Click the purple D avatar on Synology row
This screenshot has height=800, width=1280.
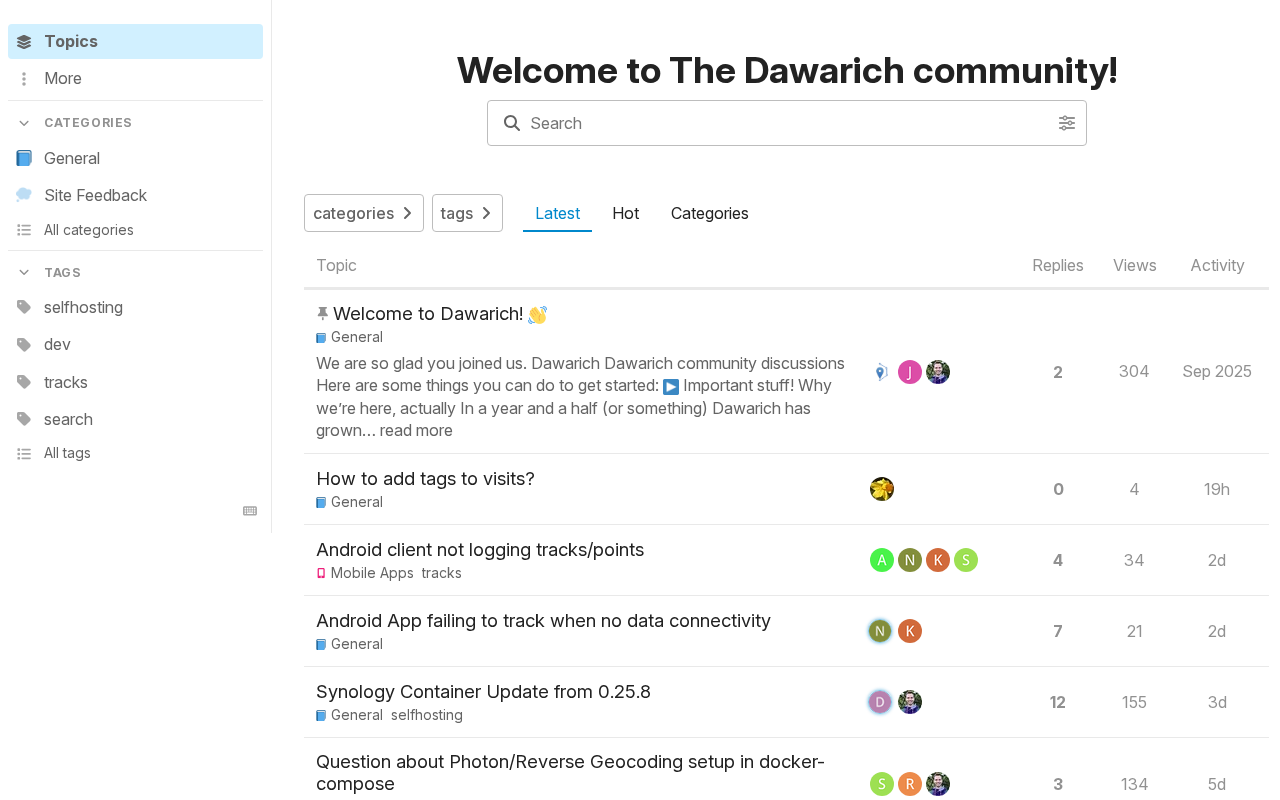click(880, 702)
